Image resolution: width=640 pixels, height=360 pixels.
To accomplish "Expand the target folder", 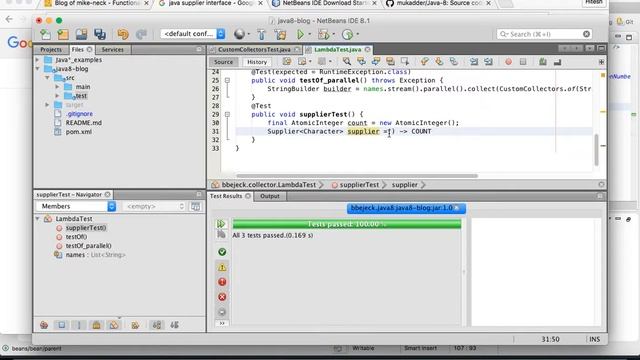I will (x=47, y=105).
